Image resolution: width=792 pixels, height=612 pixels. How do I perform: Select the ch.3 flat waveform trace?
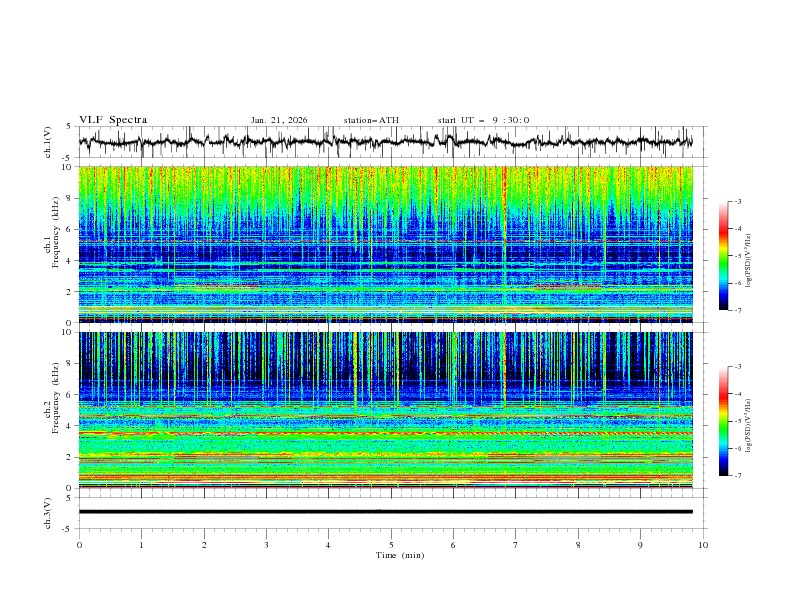point(386,512)
